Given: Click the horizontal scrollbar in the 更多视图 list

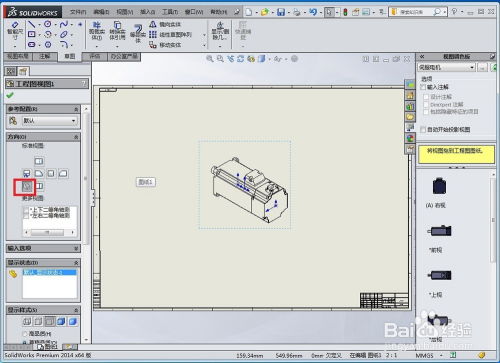Looking at the screenshot, I should tap(49, 232).
